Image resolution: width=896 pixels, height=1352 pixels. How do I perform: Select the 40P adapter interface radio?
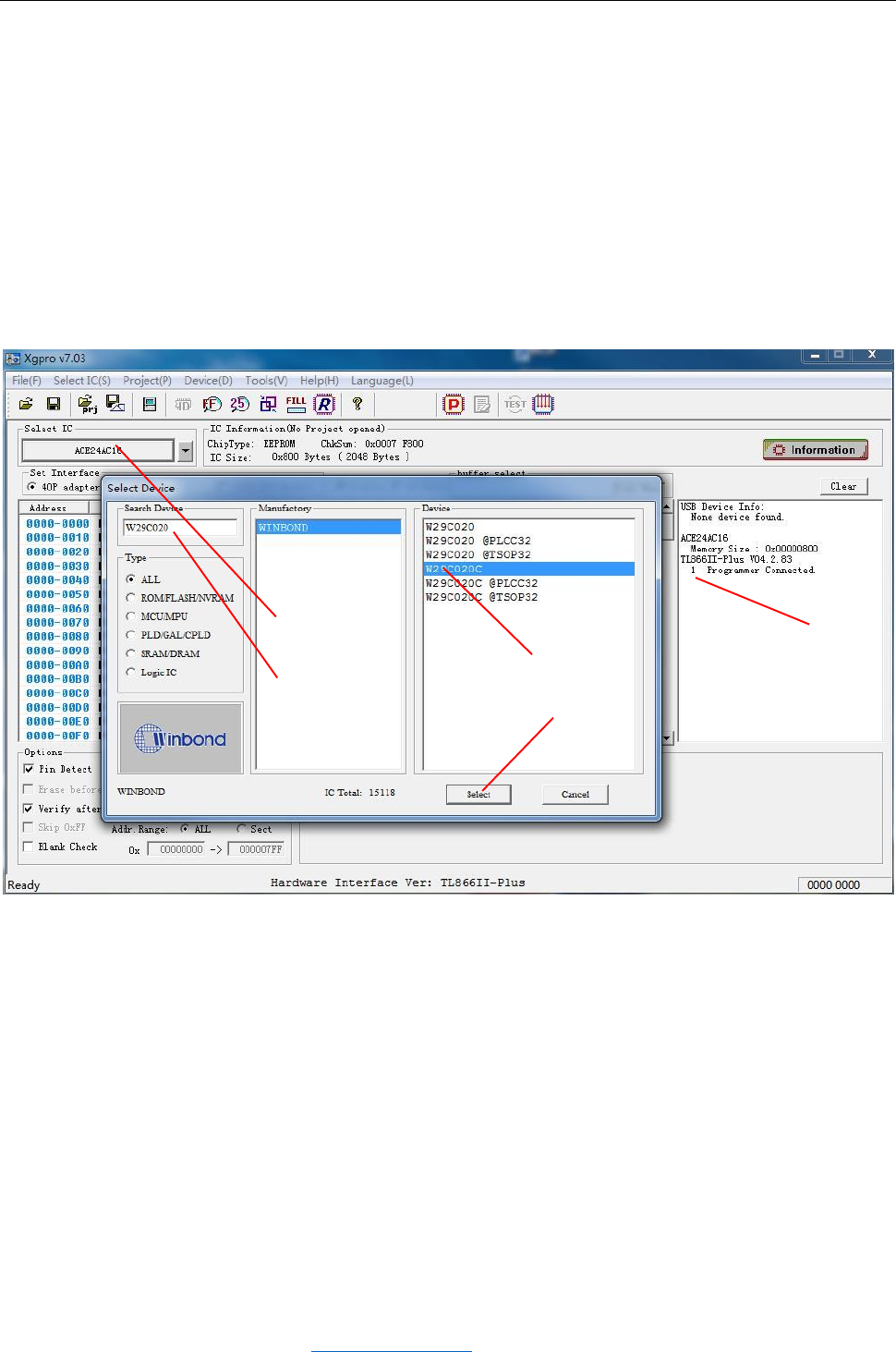pos(32,487)
